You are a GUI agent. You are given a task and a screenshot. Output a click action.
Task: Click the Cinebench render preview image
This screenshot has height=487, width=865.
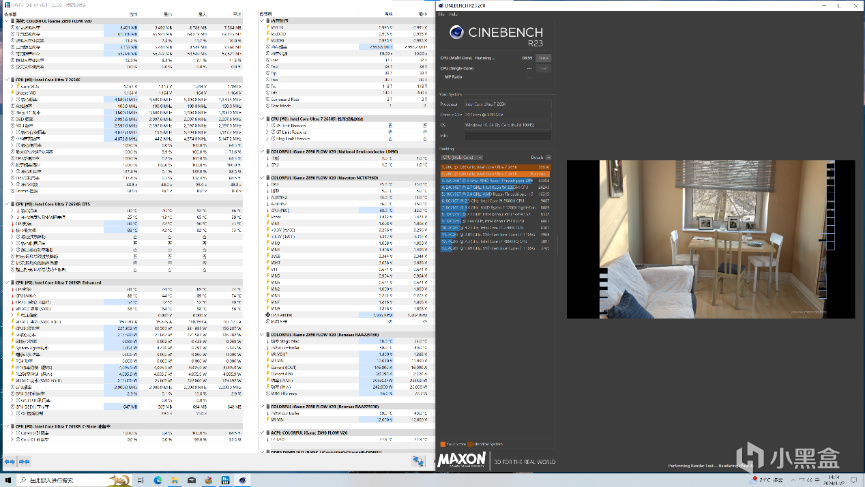(711, 239)
